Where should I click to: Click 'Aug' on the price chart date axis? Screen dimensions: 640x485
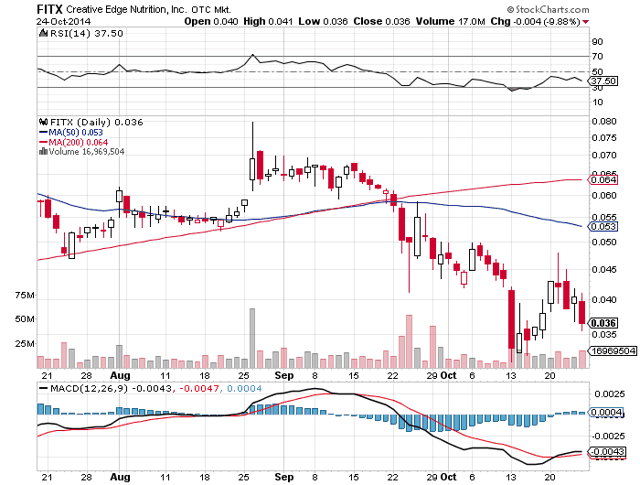tap(120, 375)
